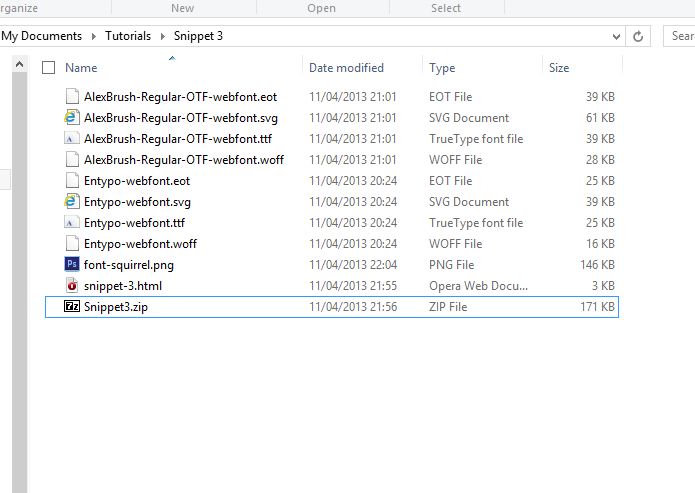Open the address bar history dropdown

tap(616, 36)
